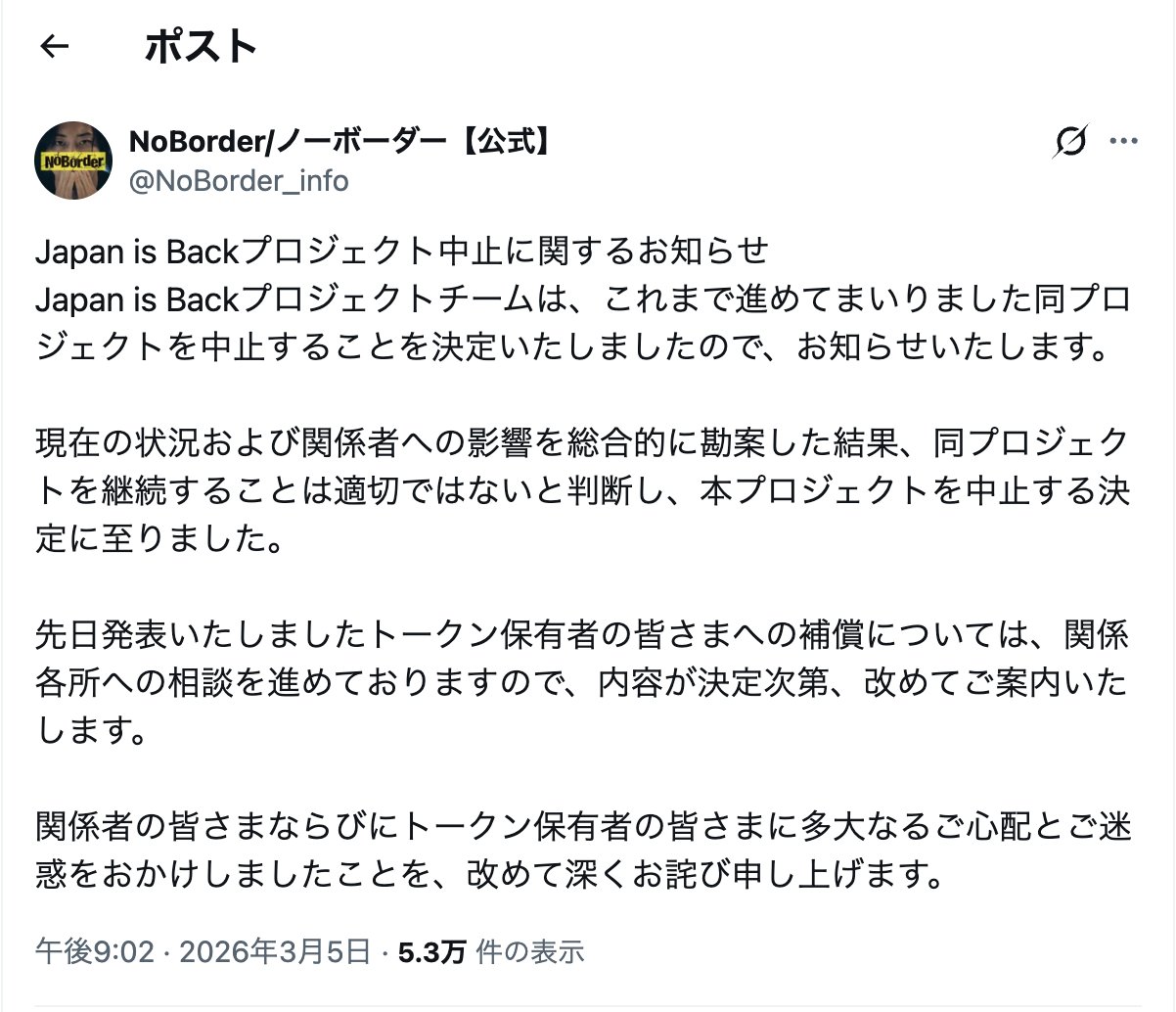Click the line starting Japan is Backプロジェクトチームは
The height and width of the screenshot is (1012, 1176).
[582, 299]
